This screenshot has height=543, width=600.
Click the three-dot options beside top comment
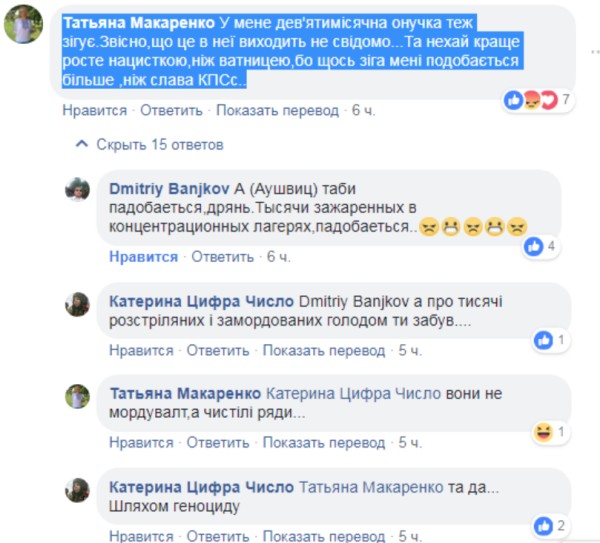click(x=595, y=51)
